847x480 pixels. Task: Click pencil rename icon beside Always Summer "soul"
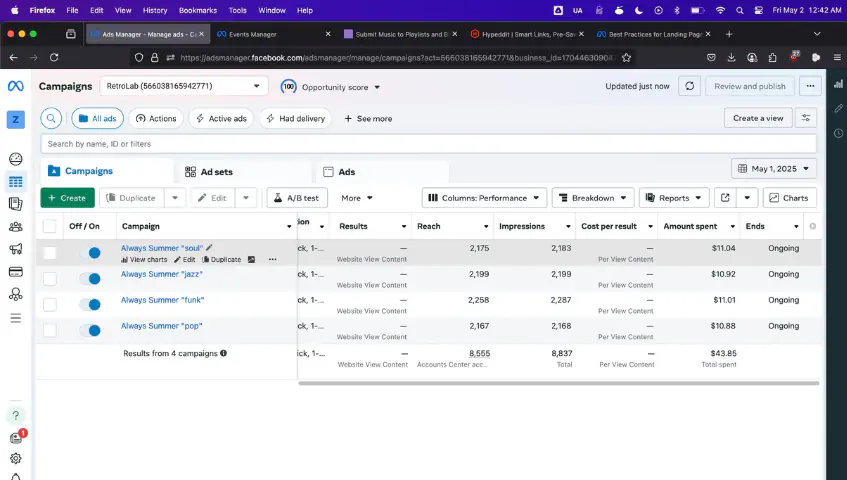tap(209, 248)
